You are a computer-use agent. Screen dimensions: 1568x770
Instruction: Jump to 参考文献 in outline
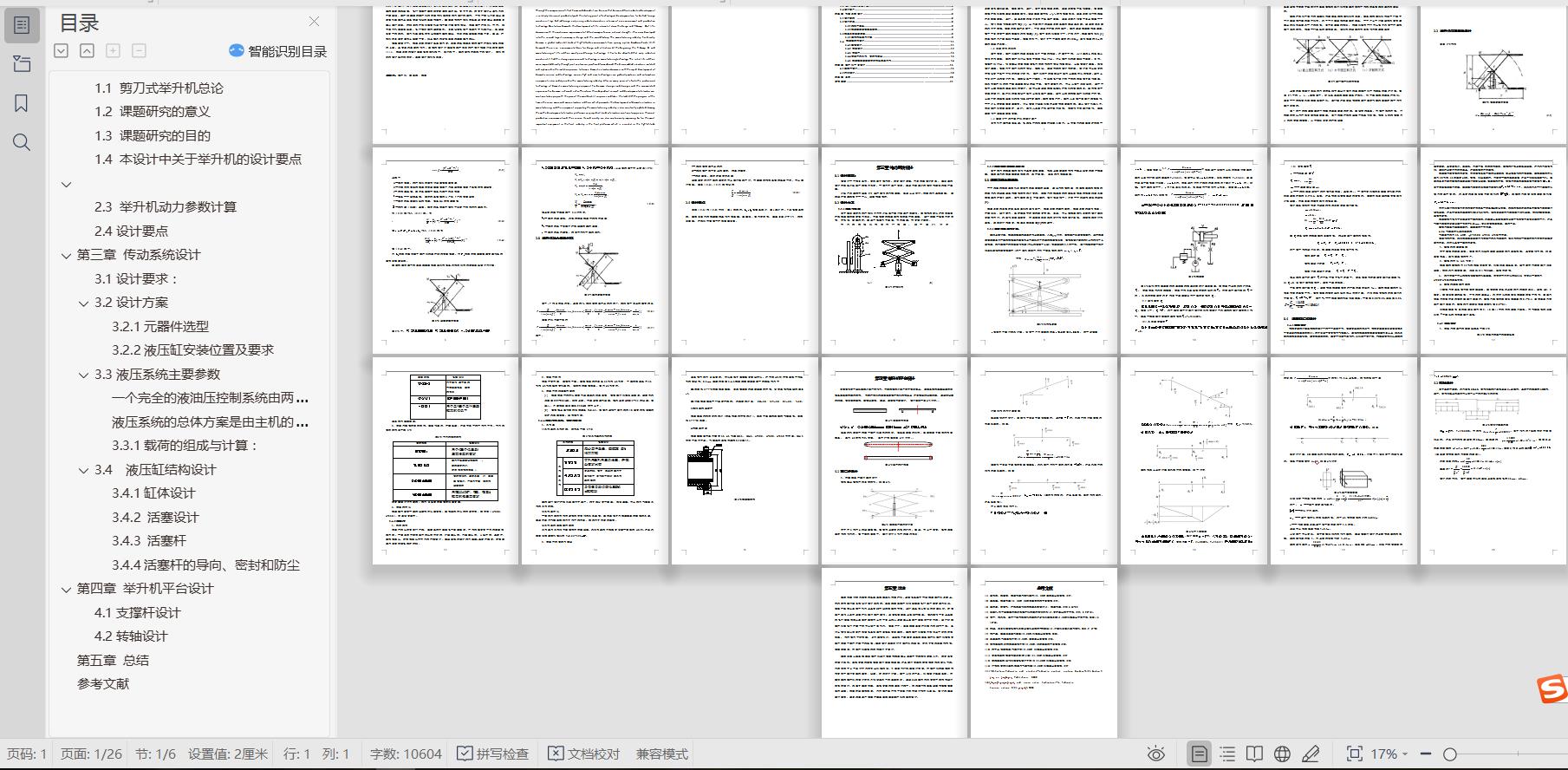(x=103, y=683)
